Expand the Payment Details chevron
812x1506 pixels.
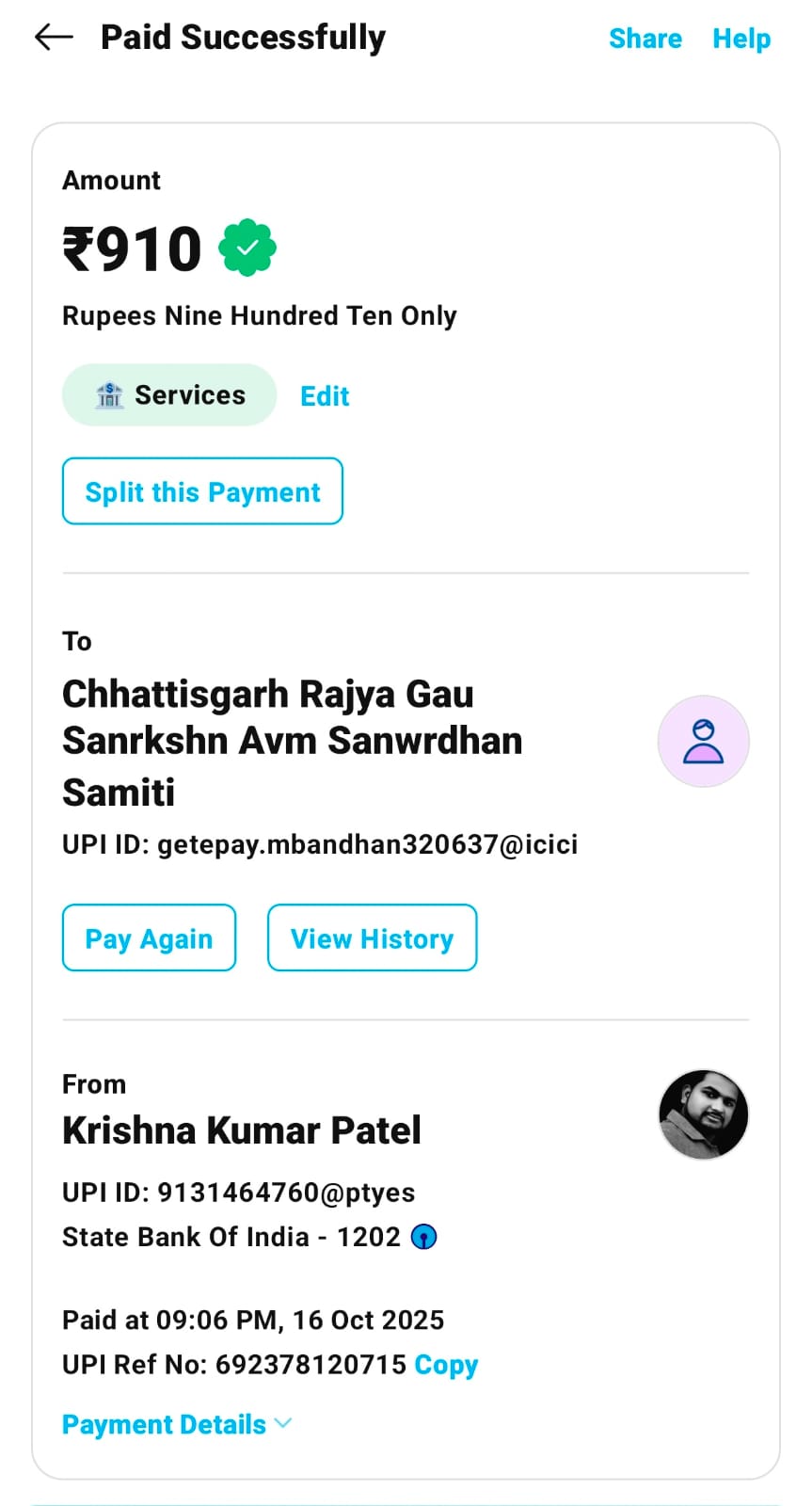(x=283, y=1424)
